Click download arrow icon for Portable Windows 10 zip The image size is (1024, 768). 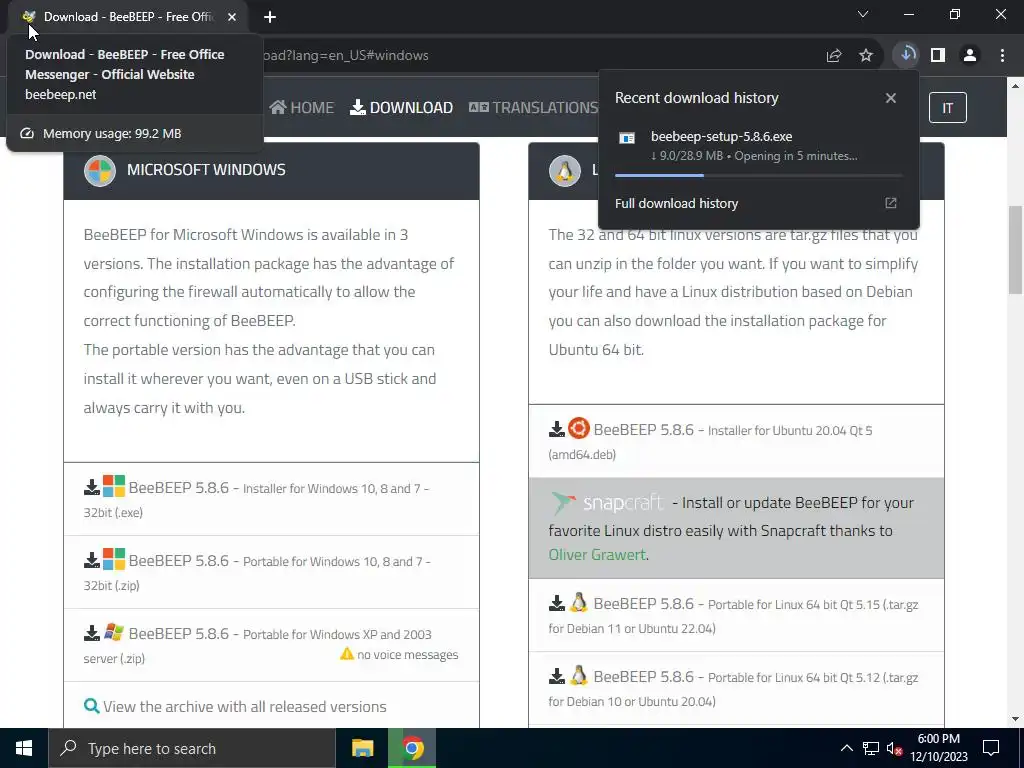tap(91, 561)
